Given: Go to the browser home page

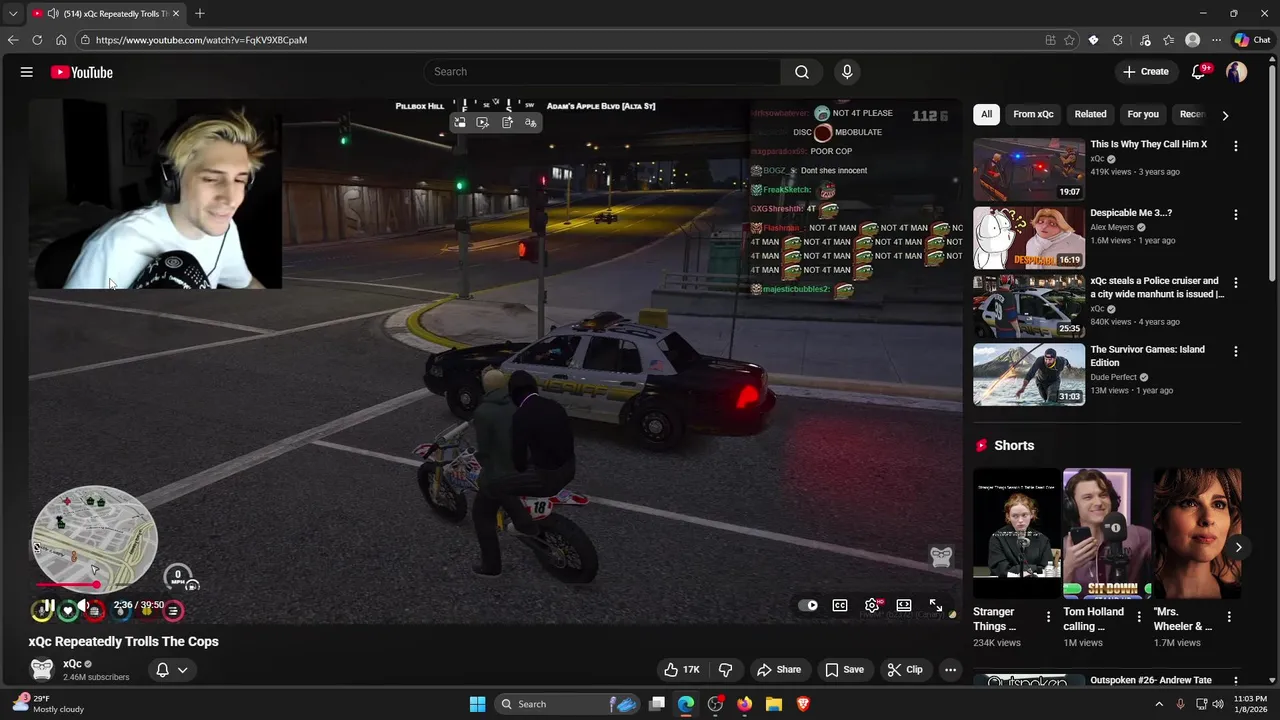Looking at the screenshot, I should (61, 40).
